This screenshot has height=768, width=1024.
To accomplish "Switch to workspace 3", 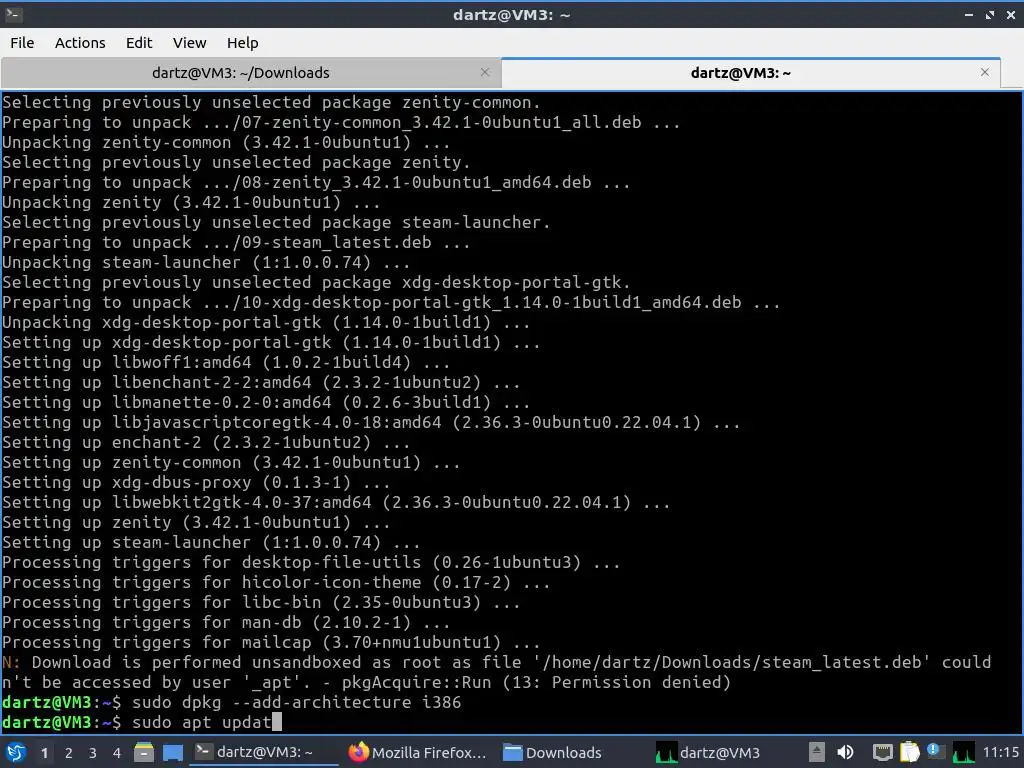I will pyautogui.click(x=92, y=753).
